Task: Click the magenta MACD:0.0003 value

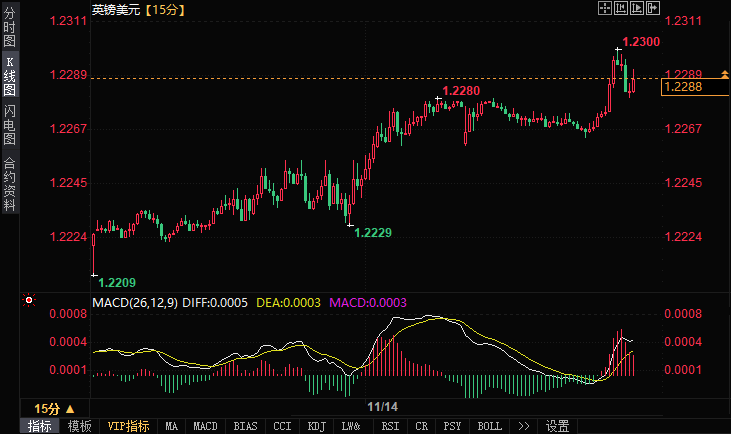Action: point(368,303)
